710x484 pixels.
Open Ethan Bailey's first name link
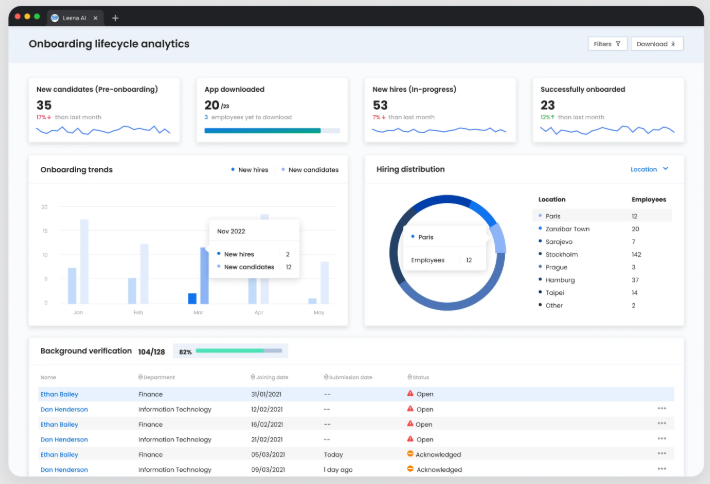click(59, 394)
